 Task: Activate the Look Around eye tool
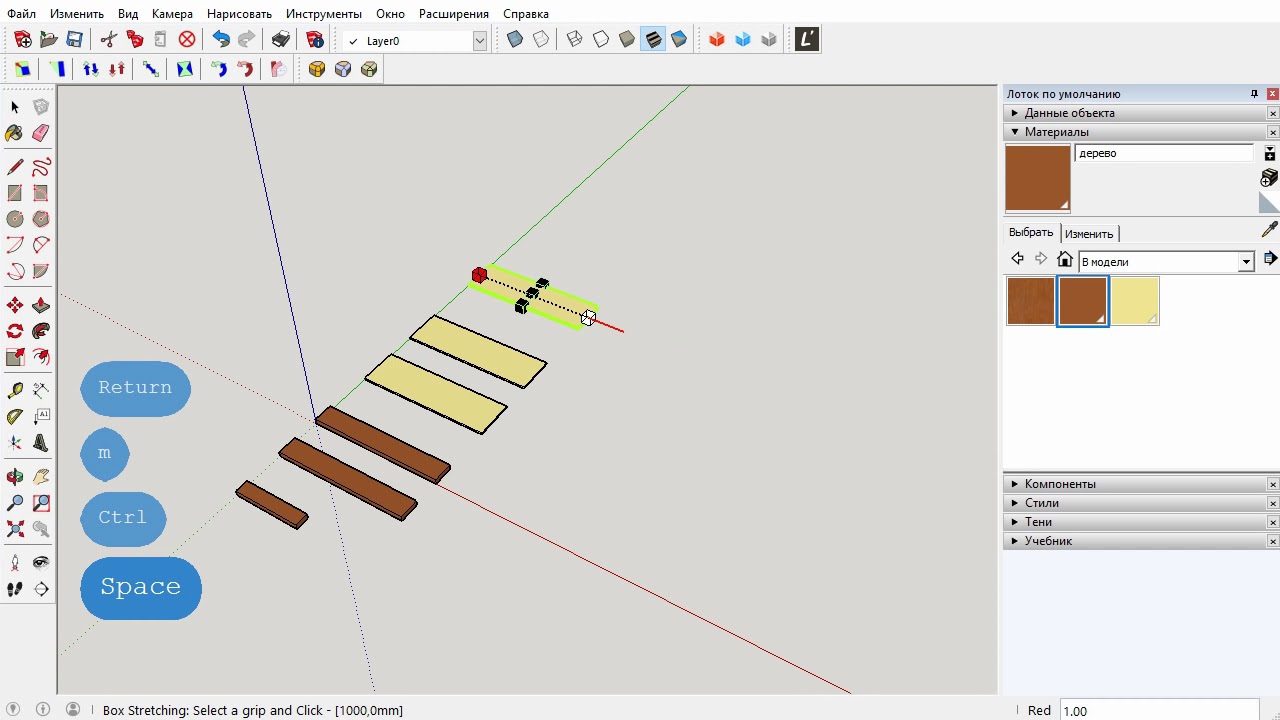click(x=41, y=563)
